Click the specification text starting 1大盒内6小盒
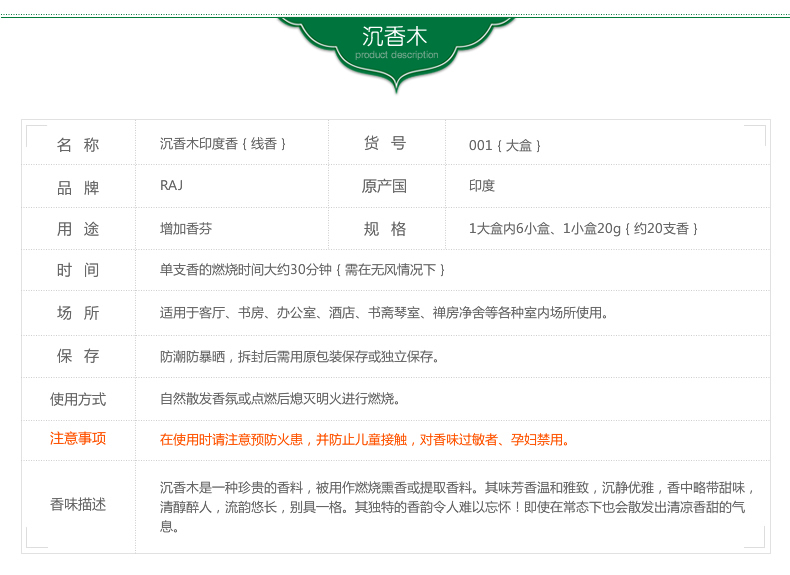Image resolution: width=790 pixels, height=575 pixels. (583, 229)
